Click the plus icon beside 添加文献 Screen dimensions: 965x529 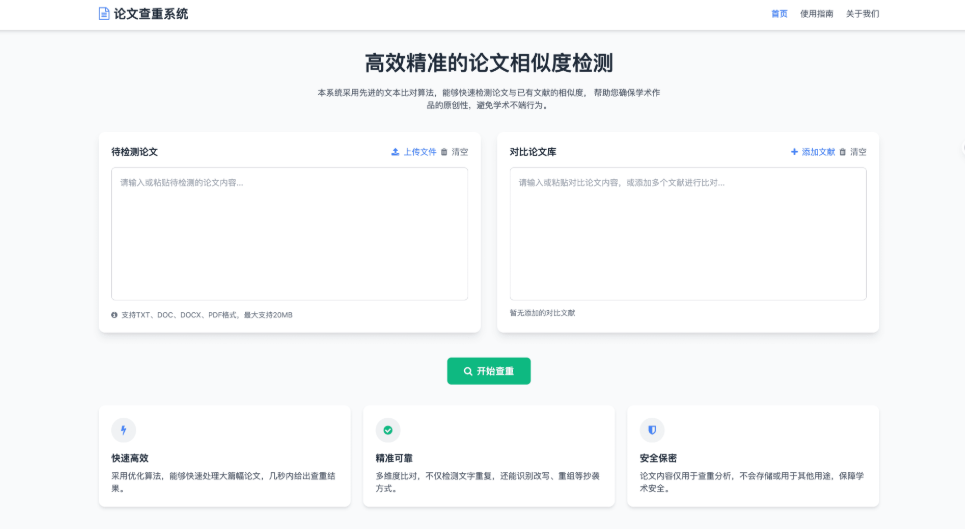point(795,152)
